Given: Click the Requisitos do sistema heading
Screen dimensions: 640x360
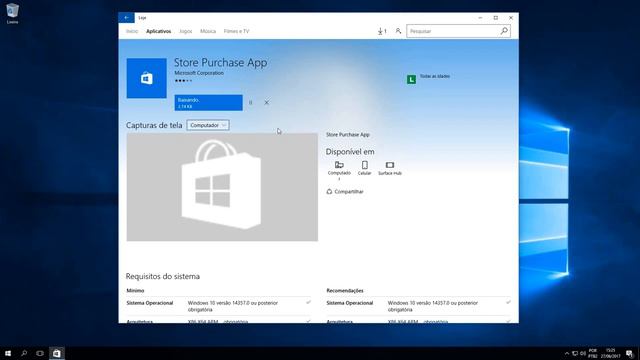Looking at the screenshot, I should click(163, 276).
